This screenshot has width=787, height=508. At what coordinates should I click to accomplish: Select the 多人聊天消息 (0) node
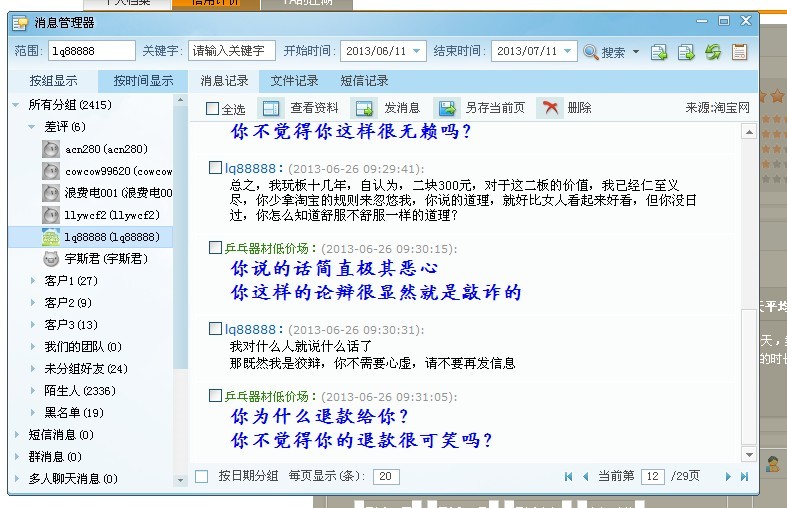tap(73, 479)
